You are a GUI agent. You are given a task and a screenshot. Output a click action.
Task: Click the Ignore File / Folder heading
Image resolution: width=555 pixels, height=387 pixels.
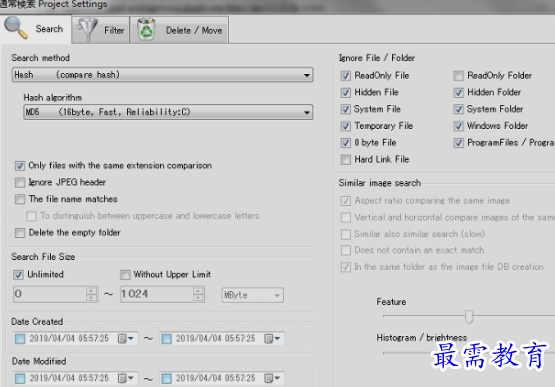[377, 58]
